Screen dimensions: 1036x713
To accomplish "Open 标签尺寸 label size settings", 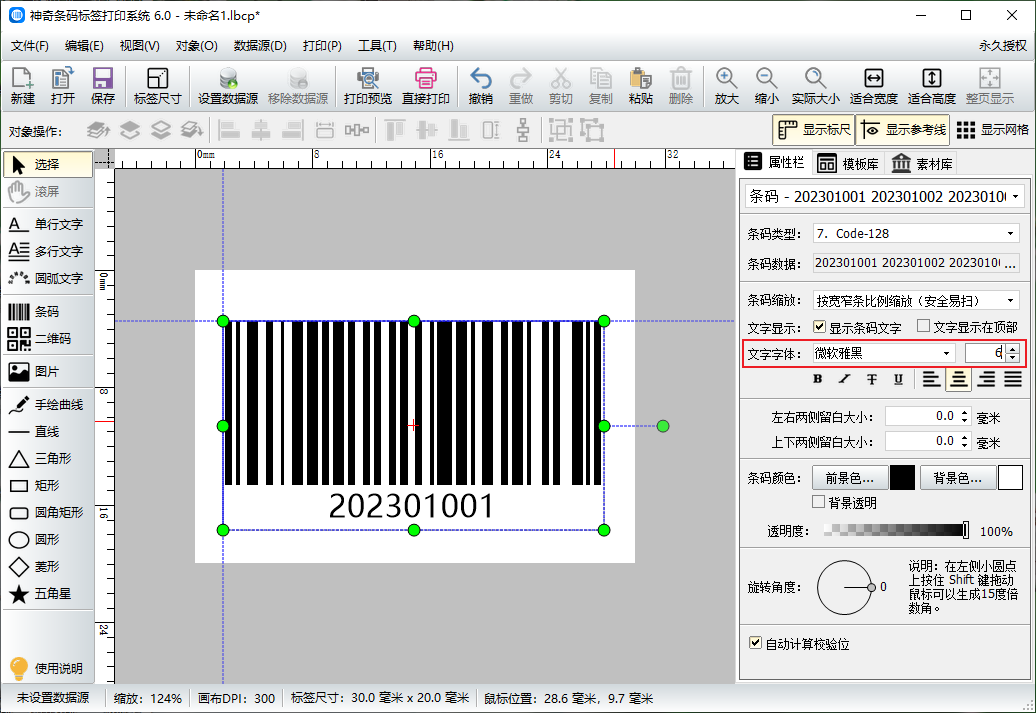I will pyautogui.click(x=157, y=86).
